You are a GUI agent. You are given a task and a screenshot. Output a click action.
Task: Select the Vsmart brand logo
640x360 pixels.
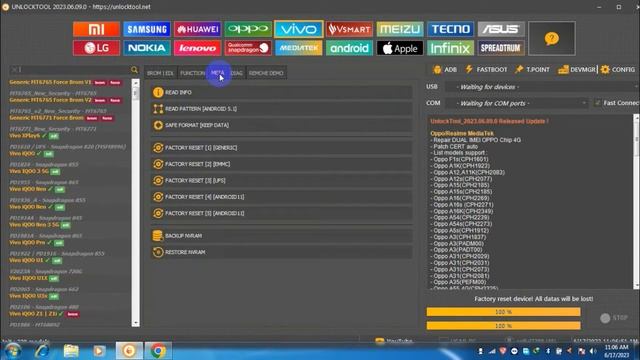click(349, 29)
